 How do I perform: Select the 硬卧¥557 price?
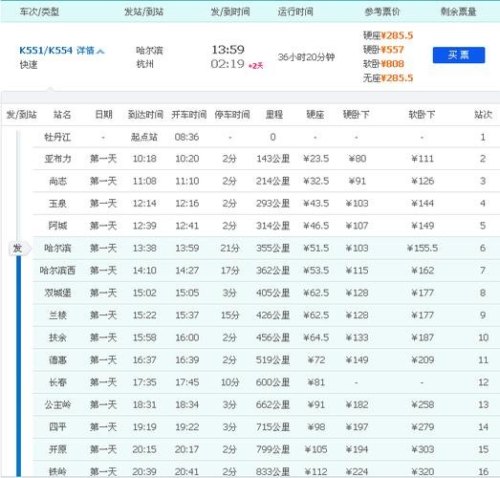(383, 50)
